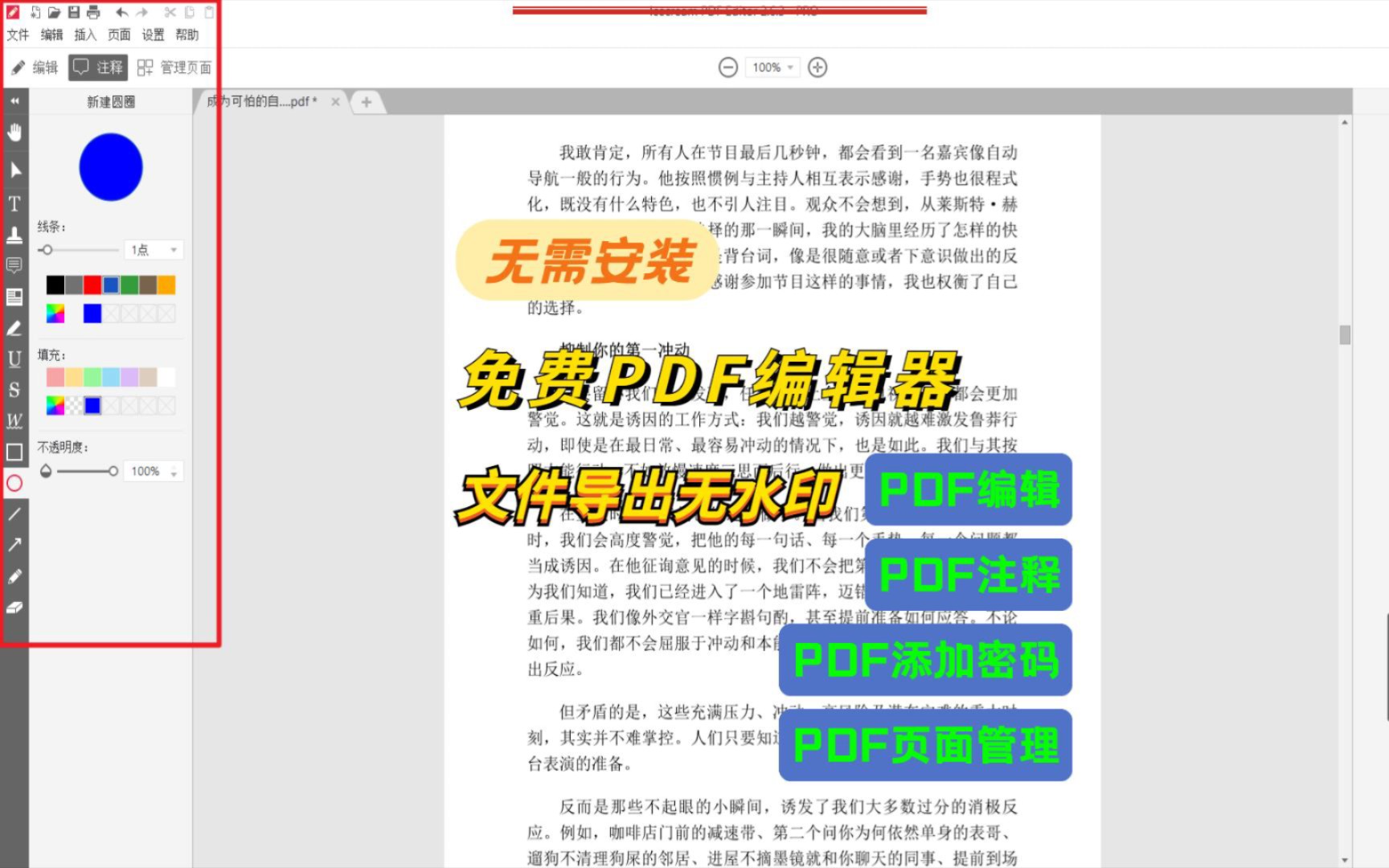Screen dimensions: 1389x868
Task: Switch to 管理页面 mode
Action: click(x=174, y=68)
